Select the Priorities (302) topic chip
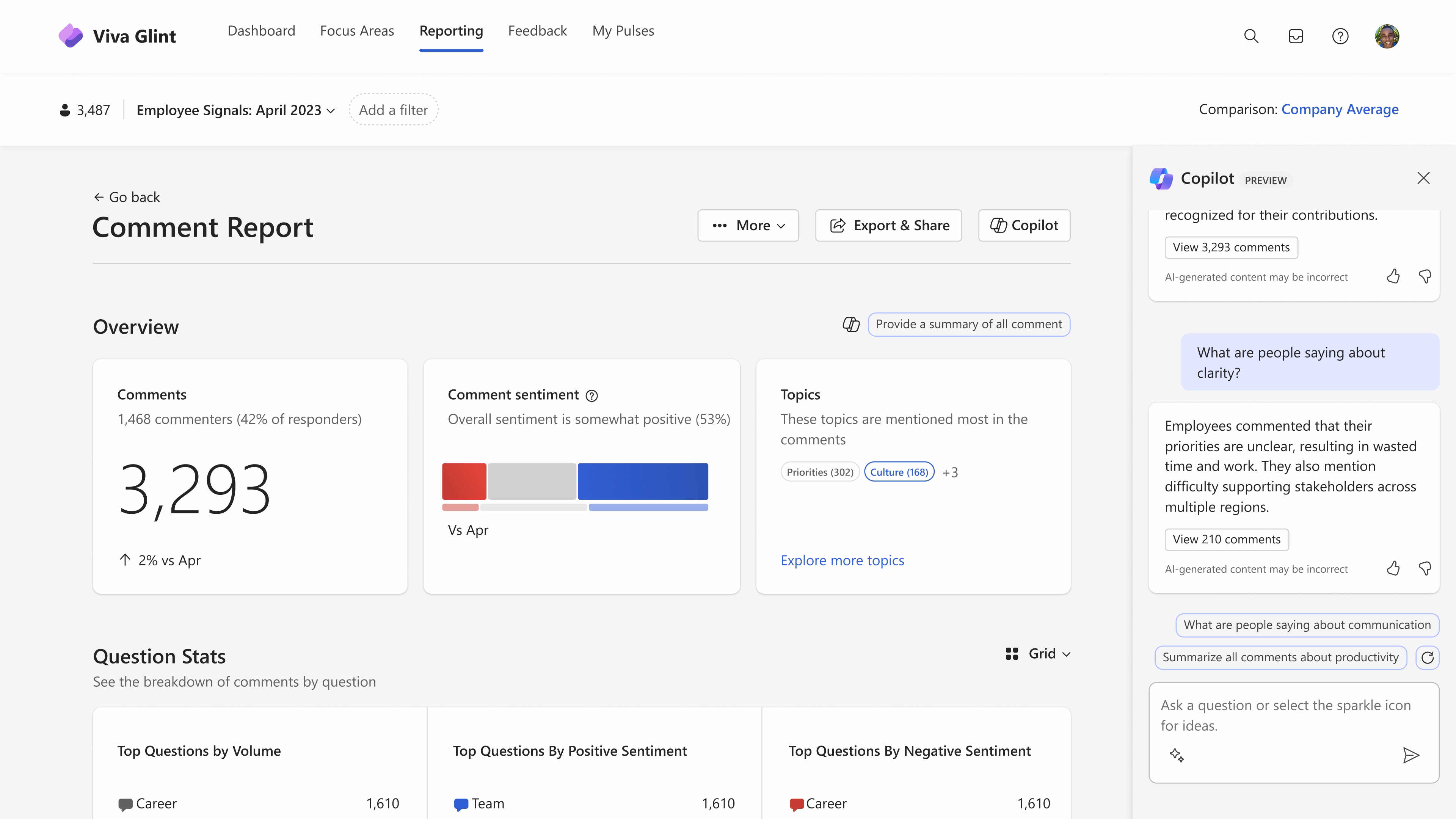1456x819 pixels. [819, 472]
